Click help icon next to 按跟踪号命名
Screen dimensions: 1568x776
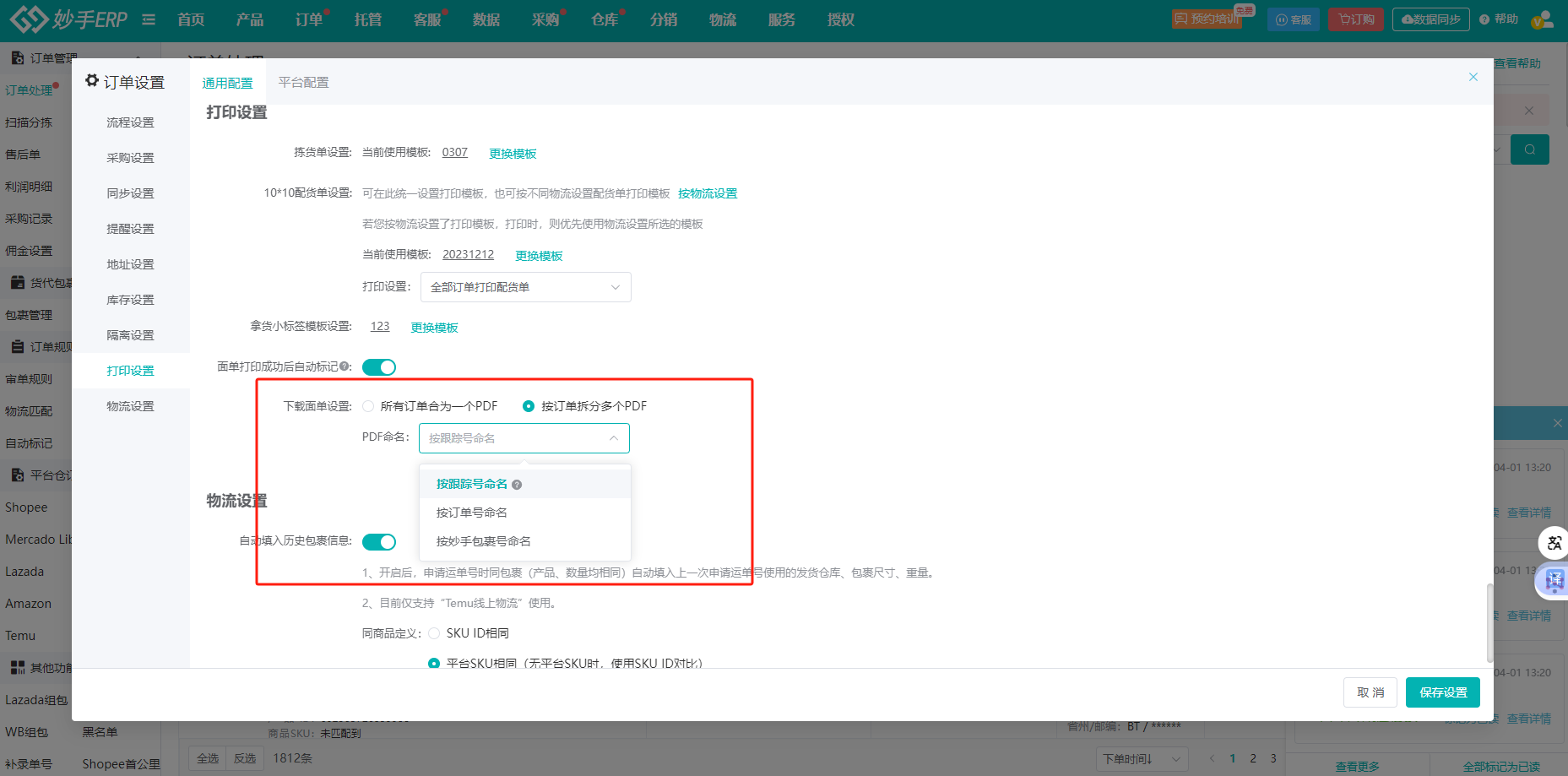coord(517,485)
